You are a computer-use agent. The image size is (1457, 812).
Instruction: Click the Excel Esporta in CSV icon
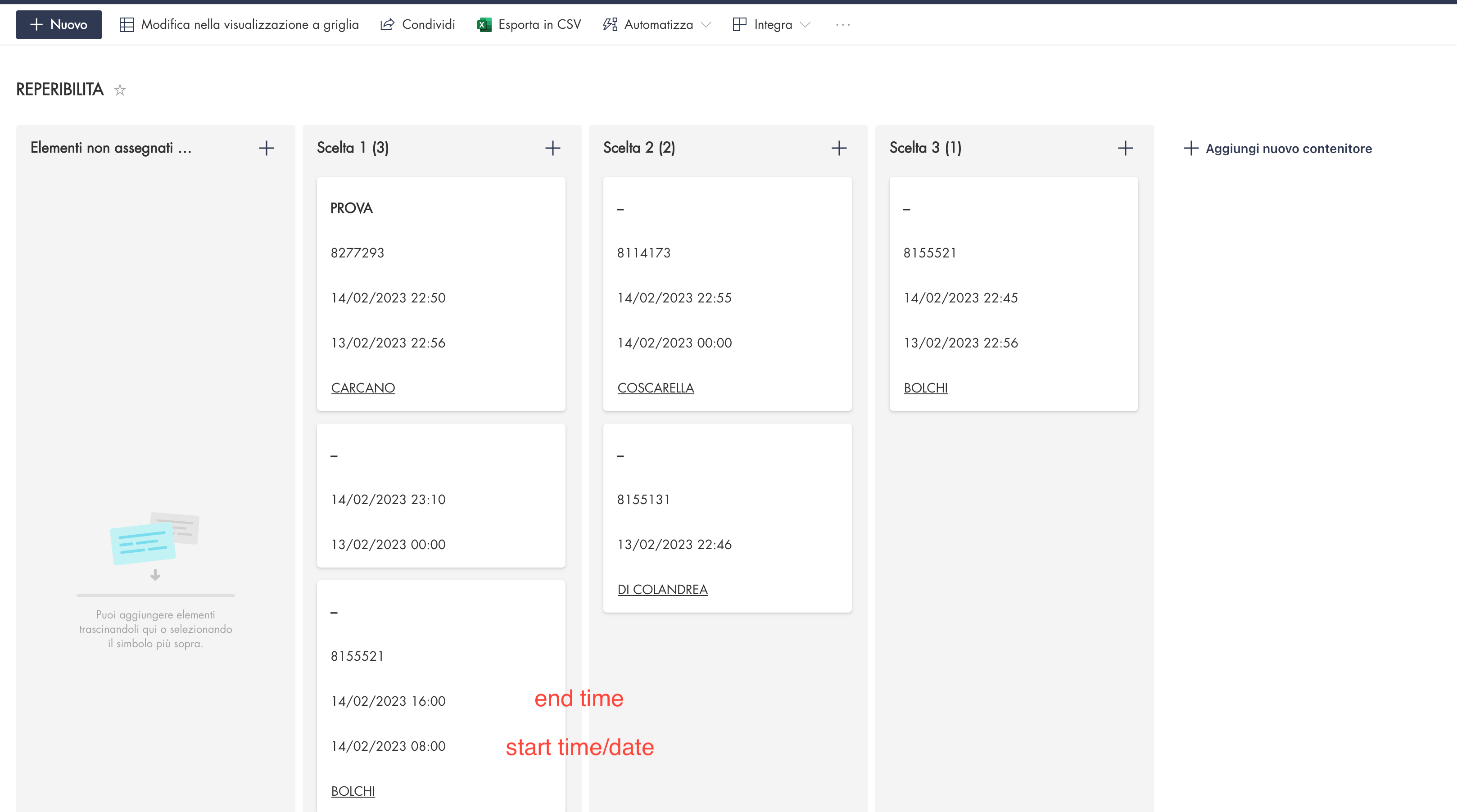coord(484,24)
